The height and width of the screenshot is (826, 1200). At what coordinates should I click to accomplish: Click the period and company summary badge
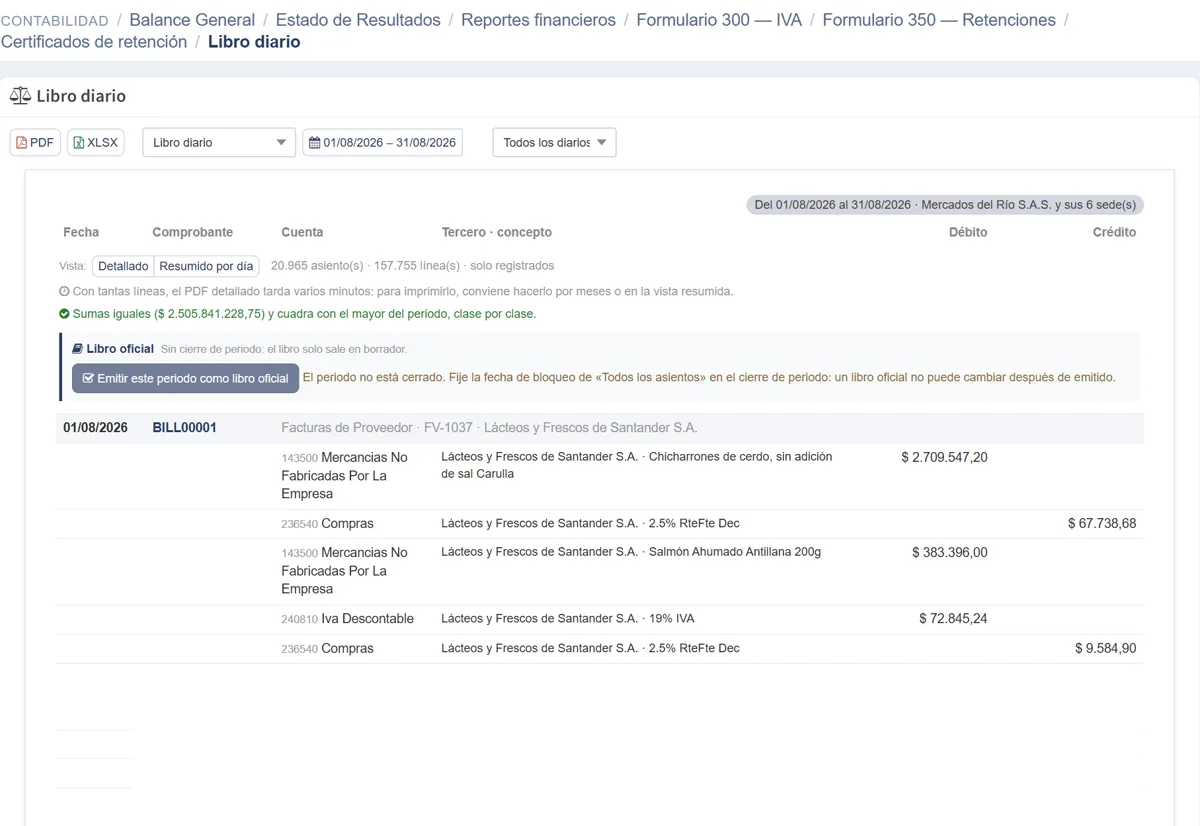click(945, 205)
